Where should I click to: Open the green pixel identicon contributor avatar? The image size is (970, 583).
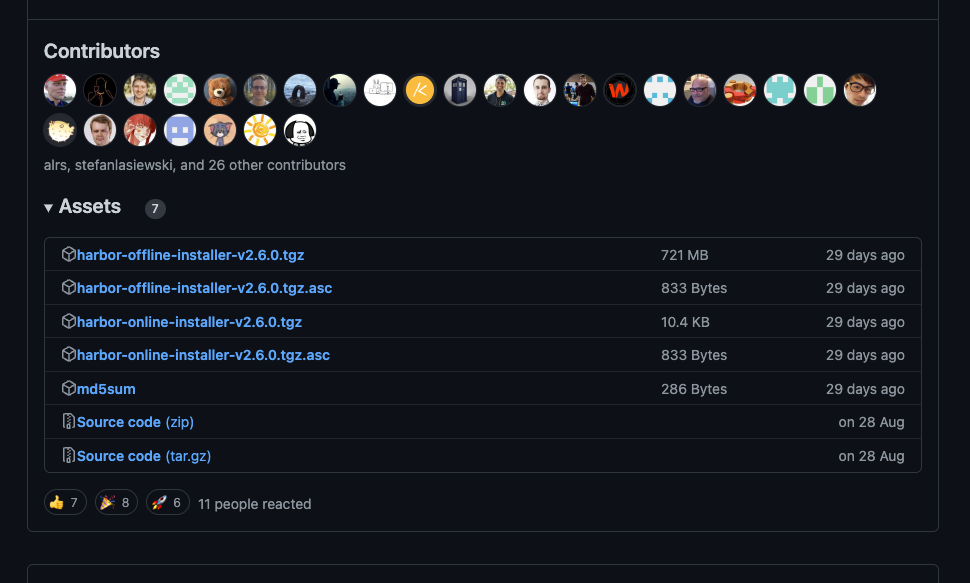coord(180,90)
